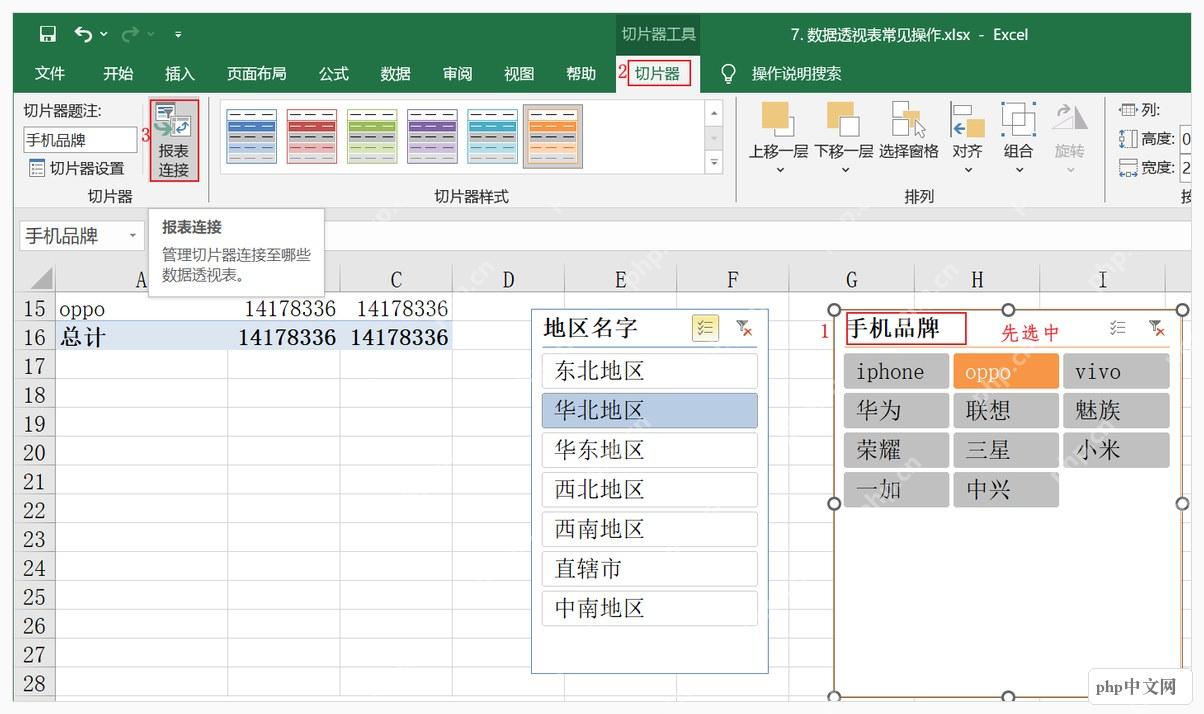Open 选择窗格 selection pane

click(x=908, y=130)
